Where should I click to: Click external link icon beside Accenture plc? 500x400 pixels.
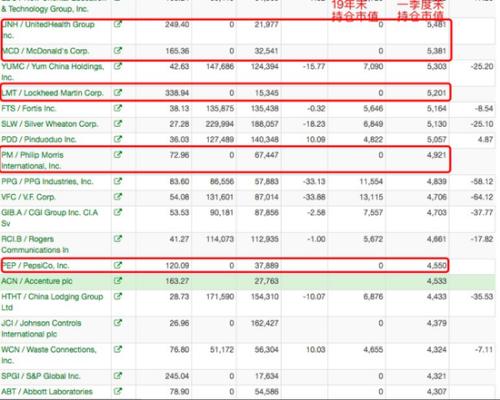(x=118, y=281)
